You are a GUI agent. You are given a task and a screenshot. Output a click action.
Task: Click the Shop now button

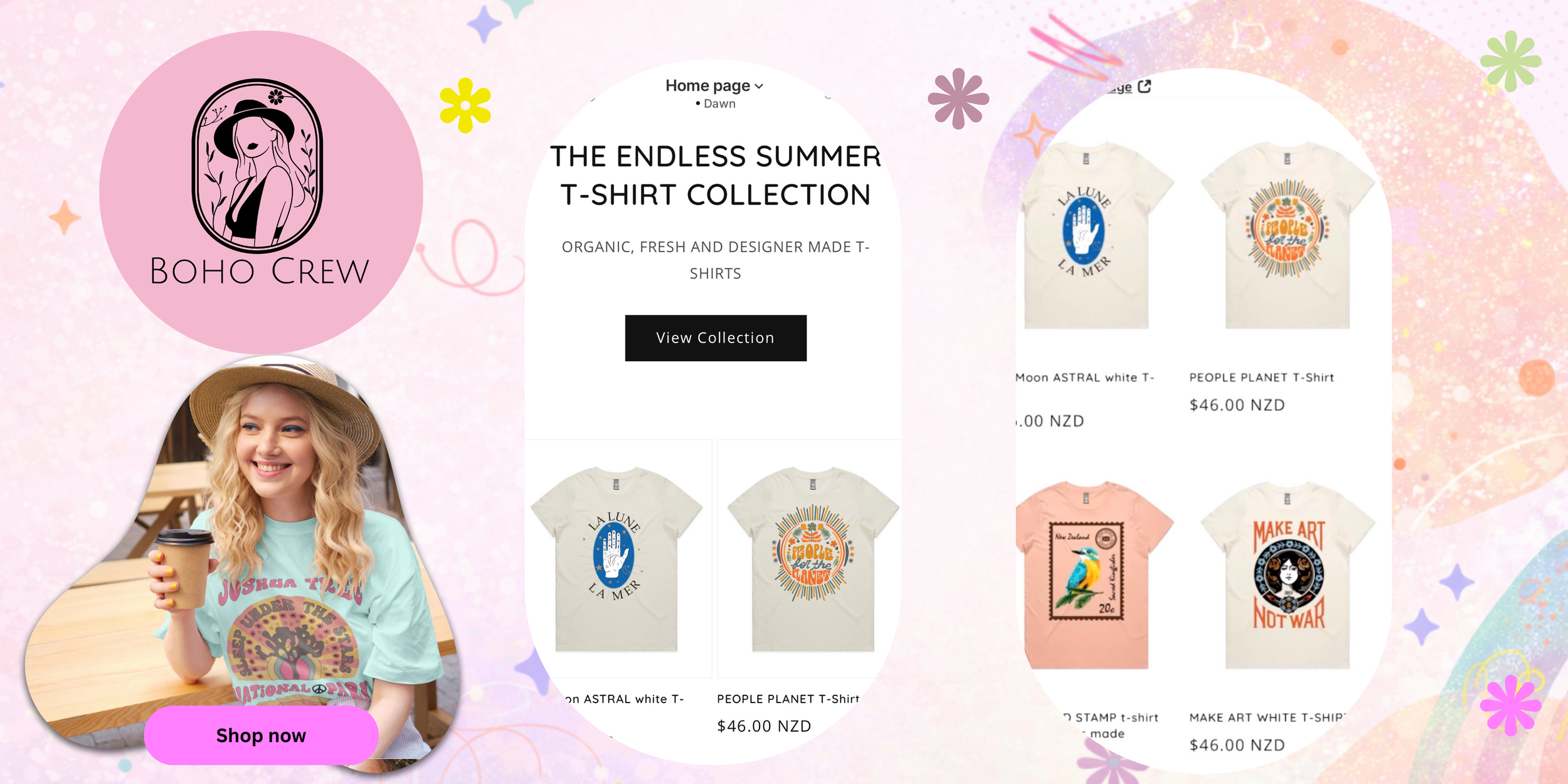point(261,735)
